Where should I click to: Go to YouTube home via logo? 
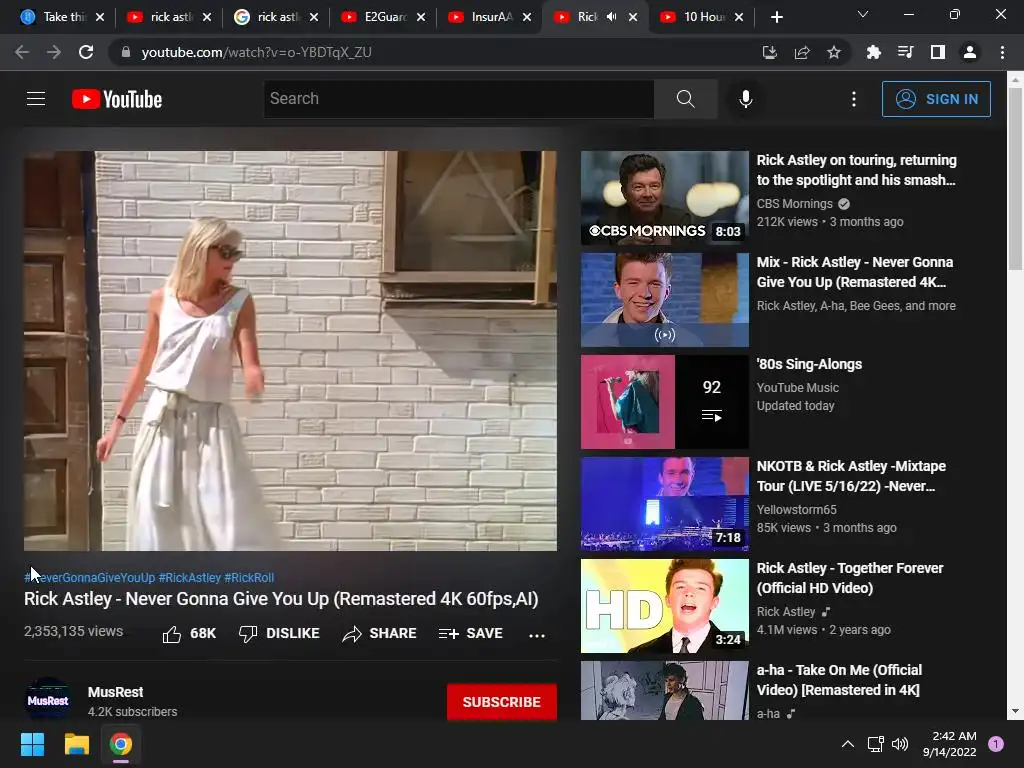pyautogui.click(x=117, y=99)
